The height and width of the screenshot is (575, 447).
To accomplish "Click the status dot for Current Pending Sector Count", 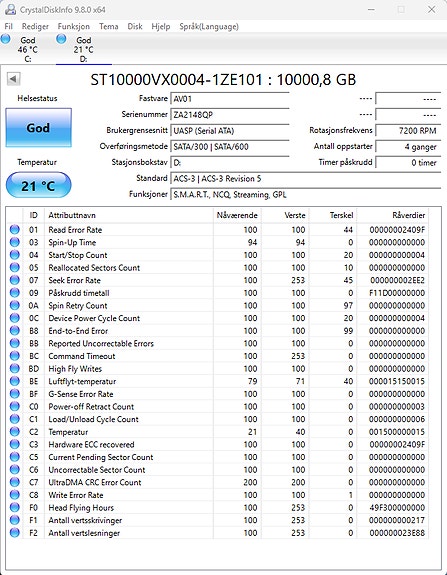I will click(15, 457).
